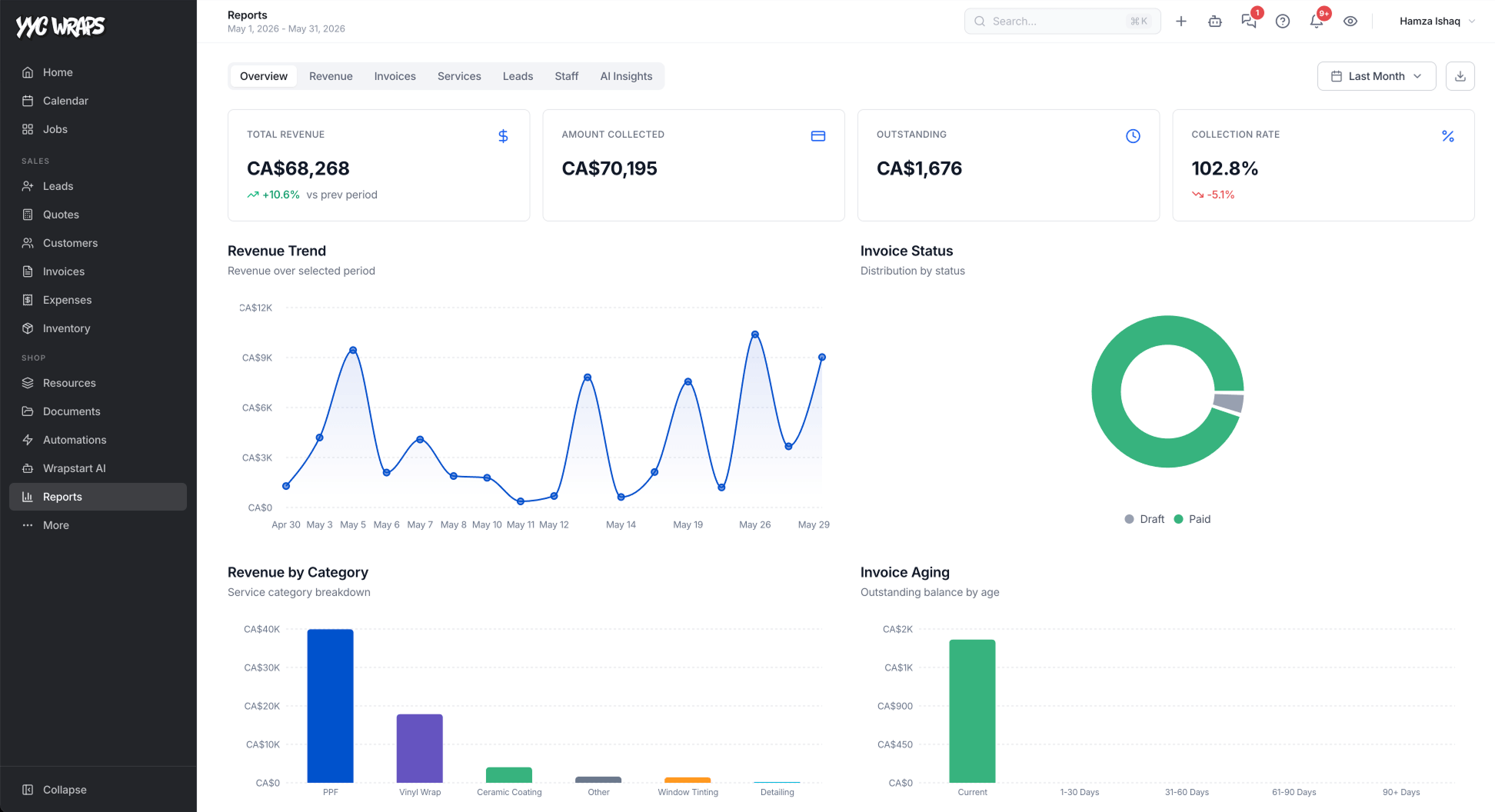
Task: Click the Outstanding clock icon
Action: coord(1133,136)
